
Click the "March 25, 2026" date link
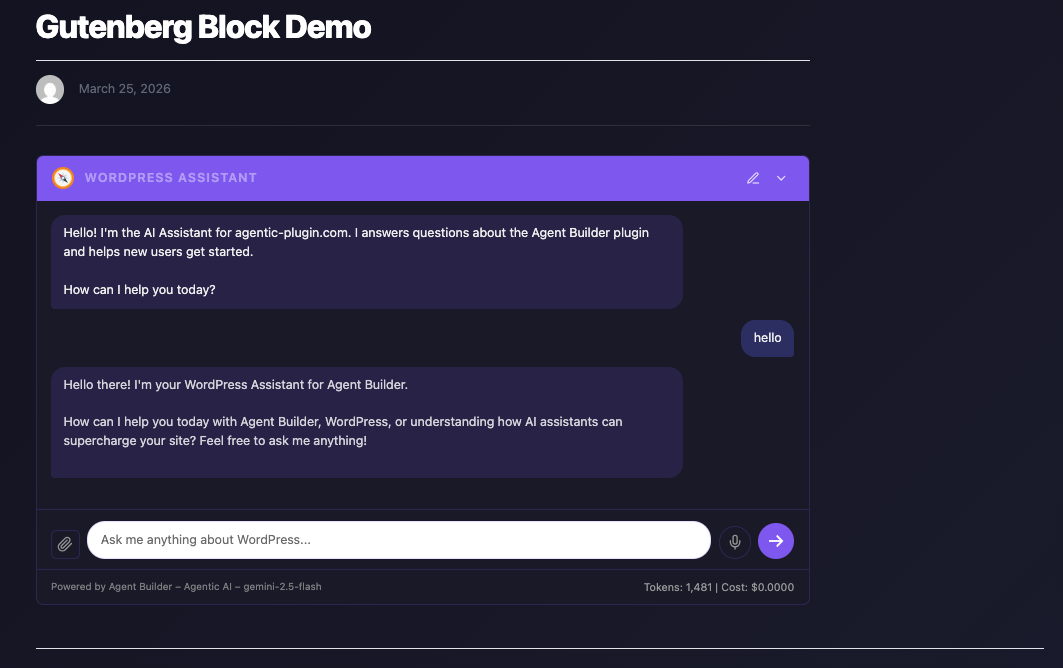coord(124,89)
